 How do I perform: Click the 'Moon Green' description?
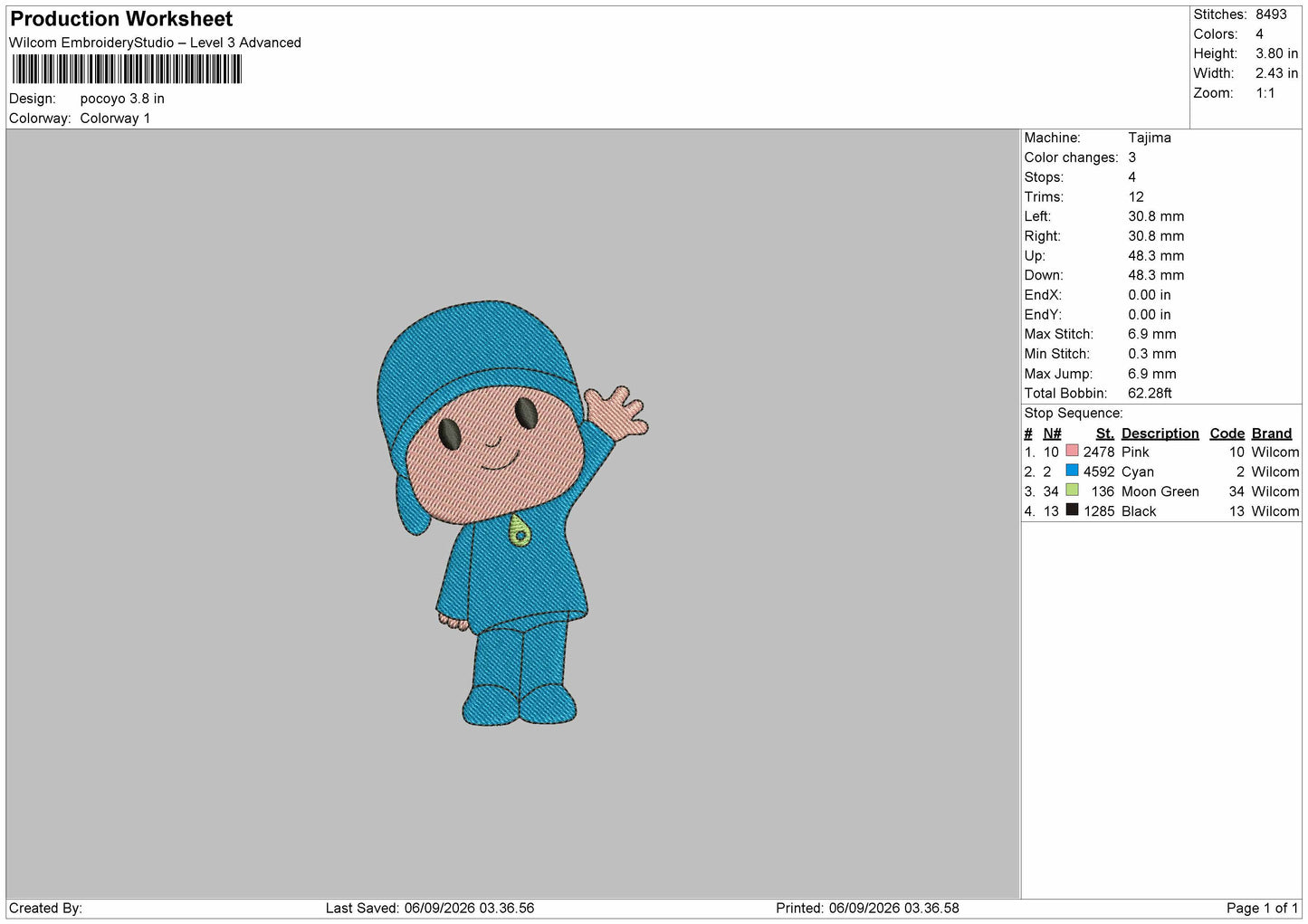[x=1160, y=491]
